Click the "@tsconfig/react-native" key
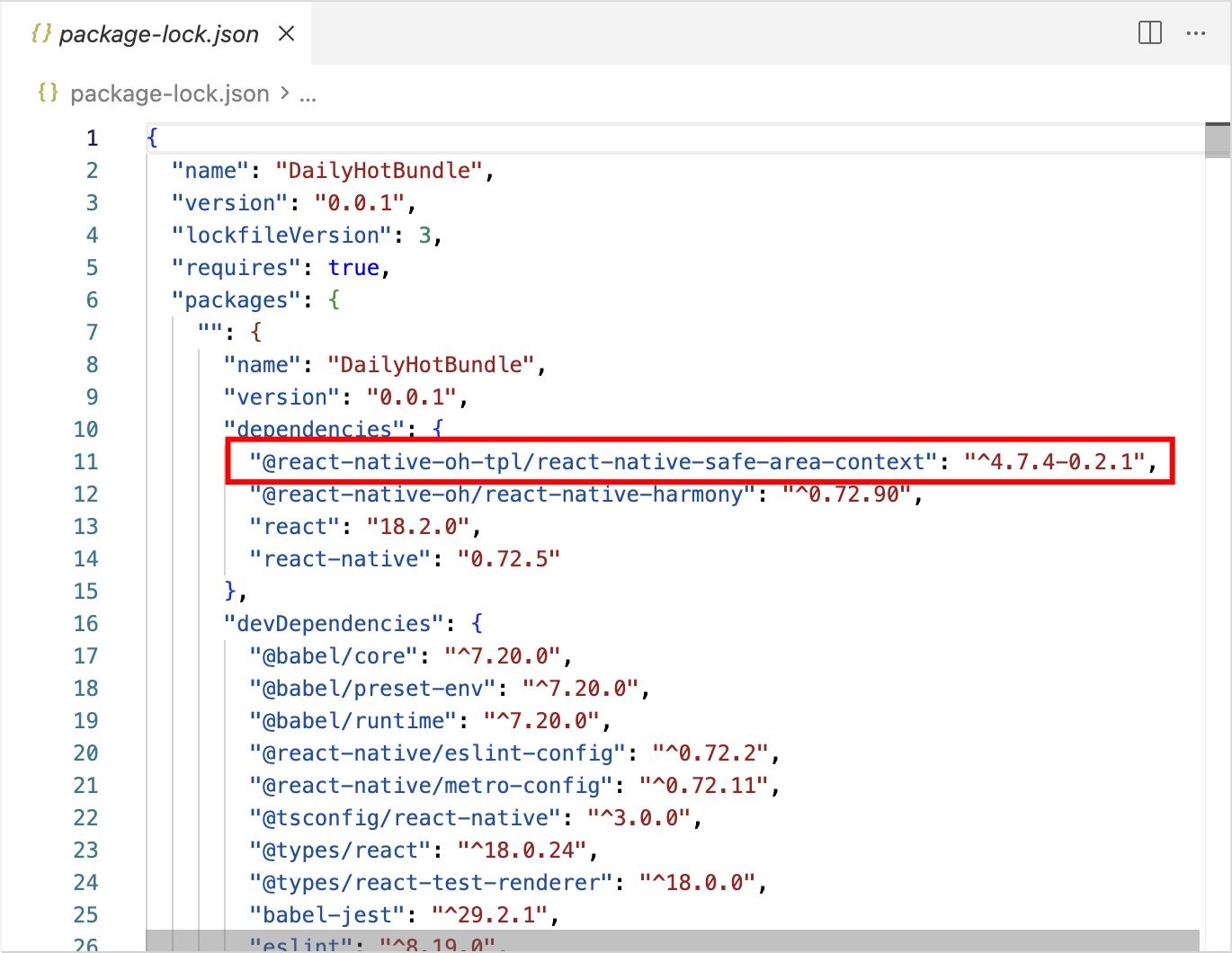 click(406, 818)
